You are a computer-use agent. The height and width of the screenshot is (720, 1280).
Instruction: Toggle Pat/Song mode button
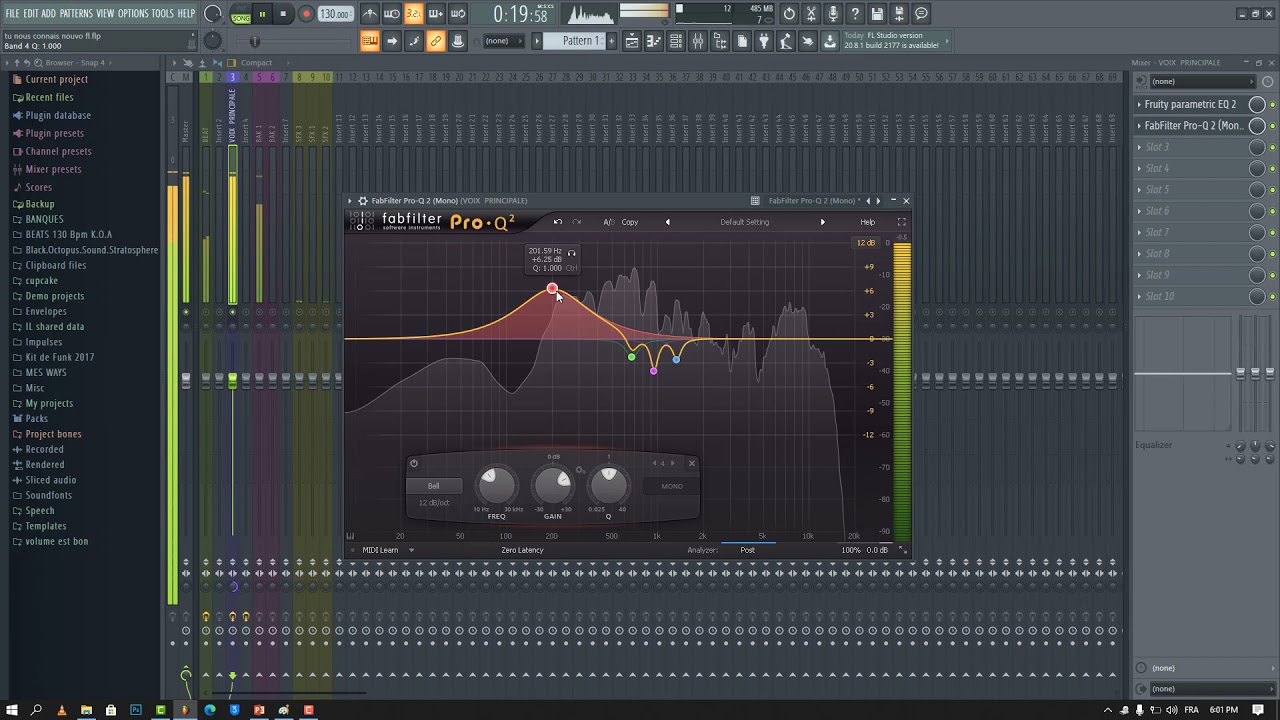tap(241, 15)
